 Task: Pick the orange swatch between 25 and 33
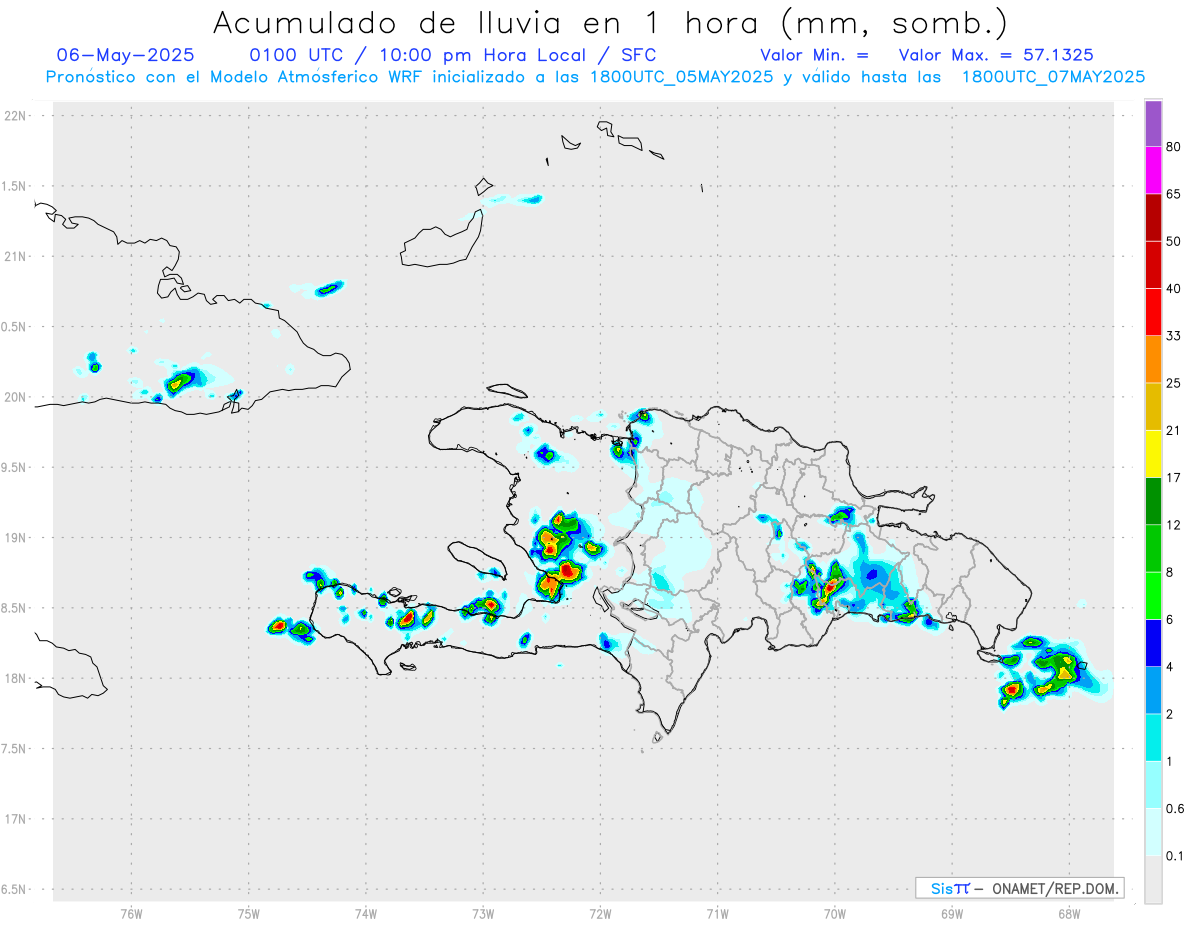(x=1153, y=359)
